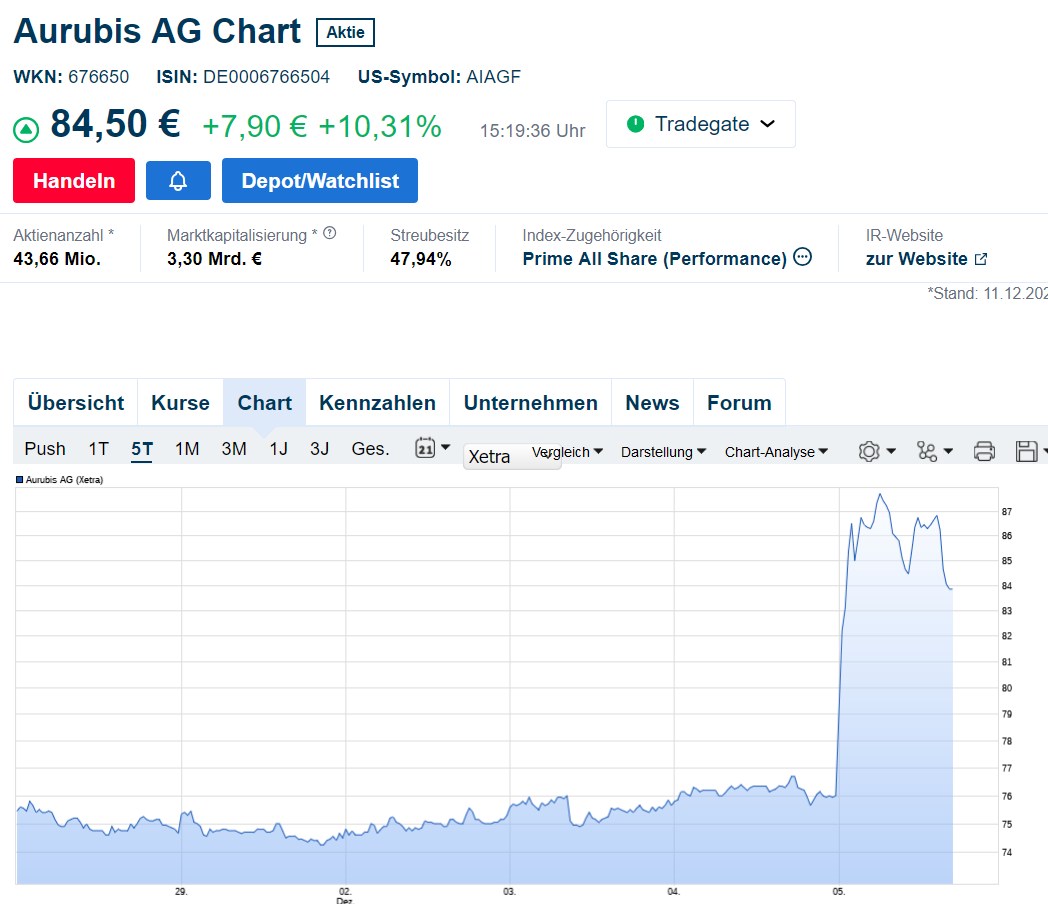Screen dimensions: 1048x904
Task: Select the 1M time range
Action: (x=187, y=449)
